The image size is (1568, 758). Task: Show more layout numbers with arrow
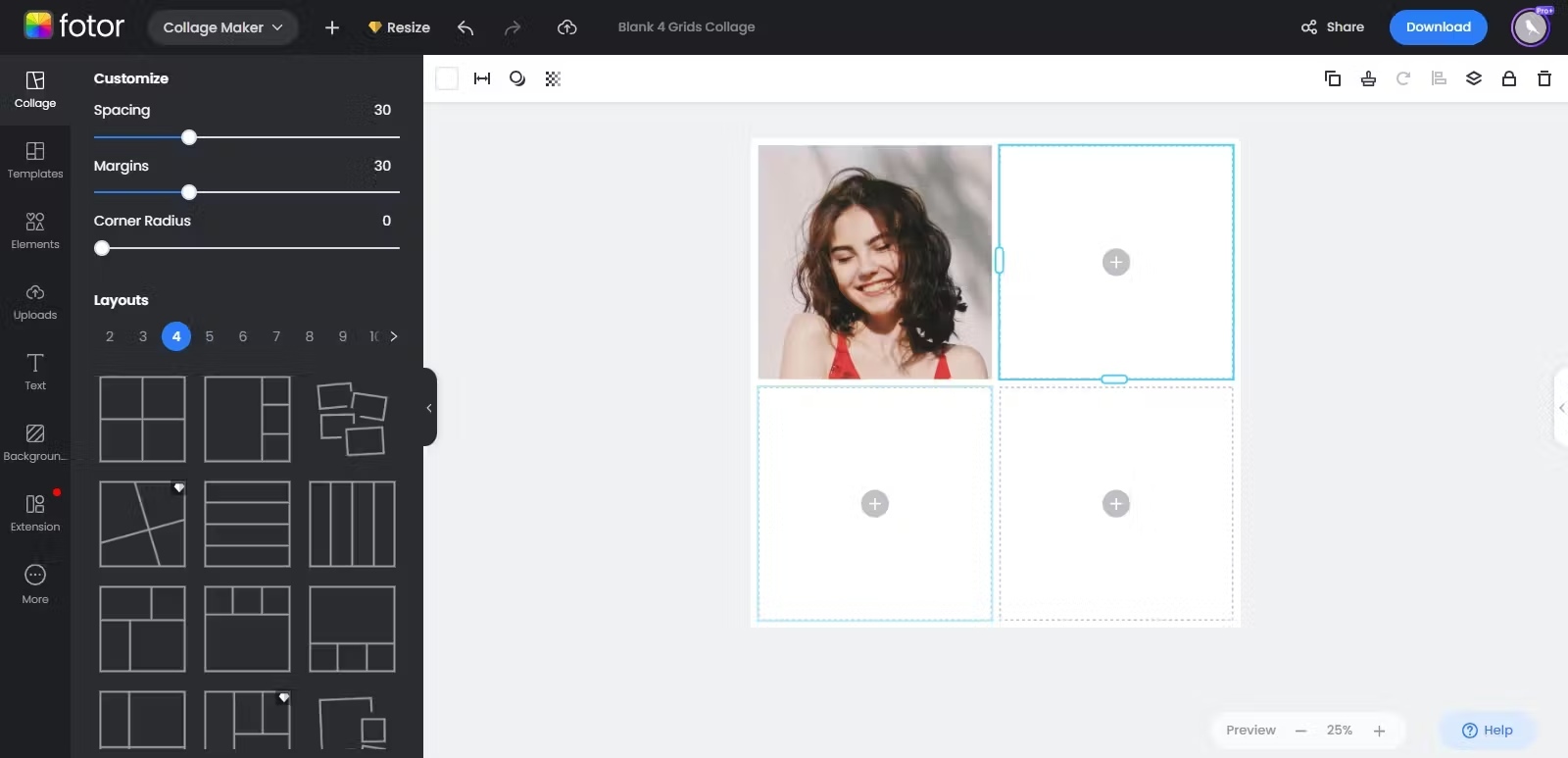[x=394, y=336]
